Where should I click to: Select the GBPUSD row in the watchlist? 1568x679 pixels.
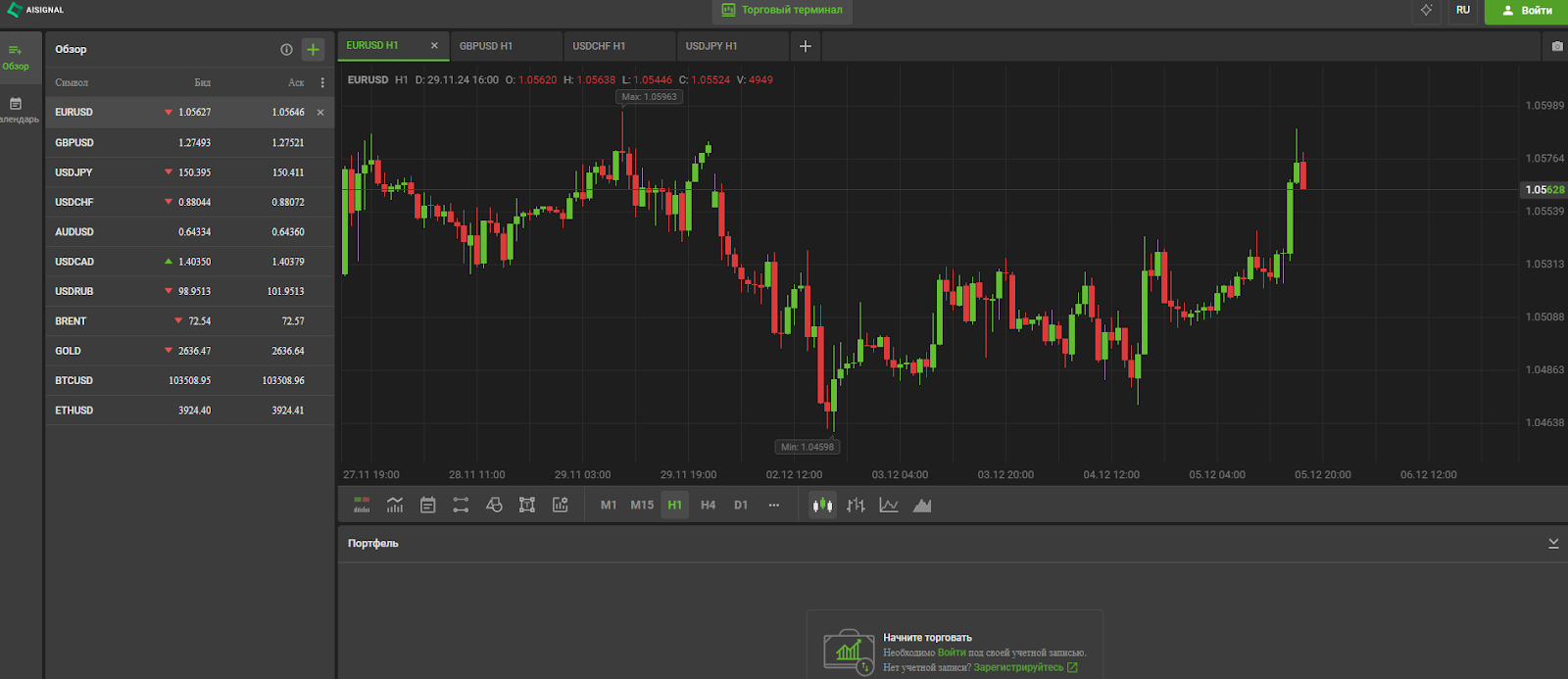pyautogui.click(x=189, y=142)
